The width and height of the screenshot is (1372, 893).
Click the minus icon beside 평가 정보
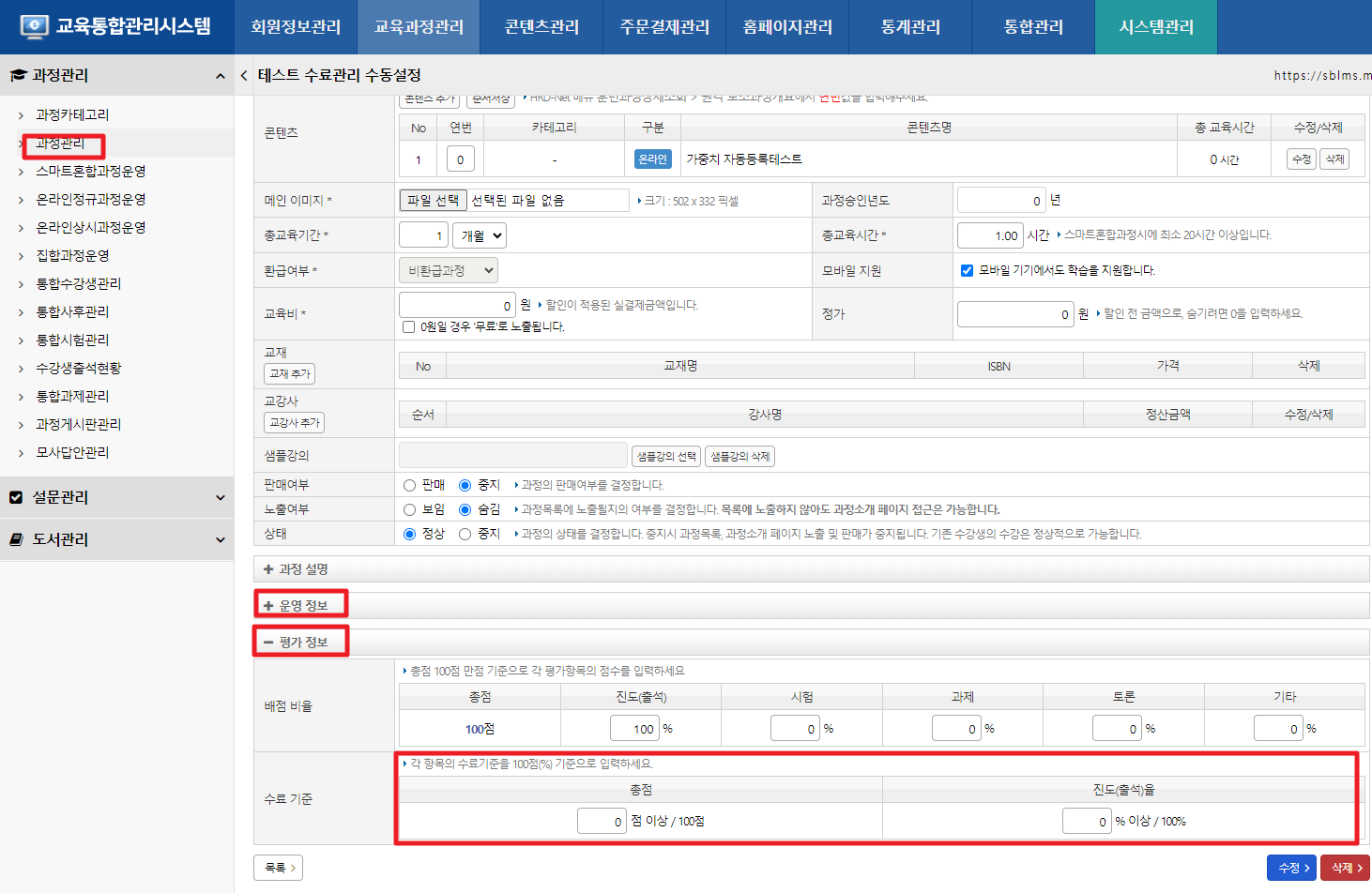click(268, 643)
